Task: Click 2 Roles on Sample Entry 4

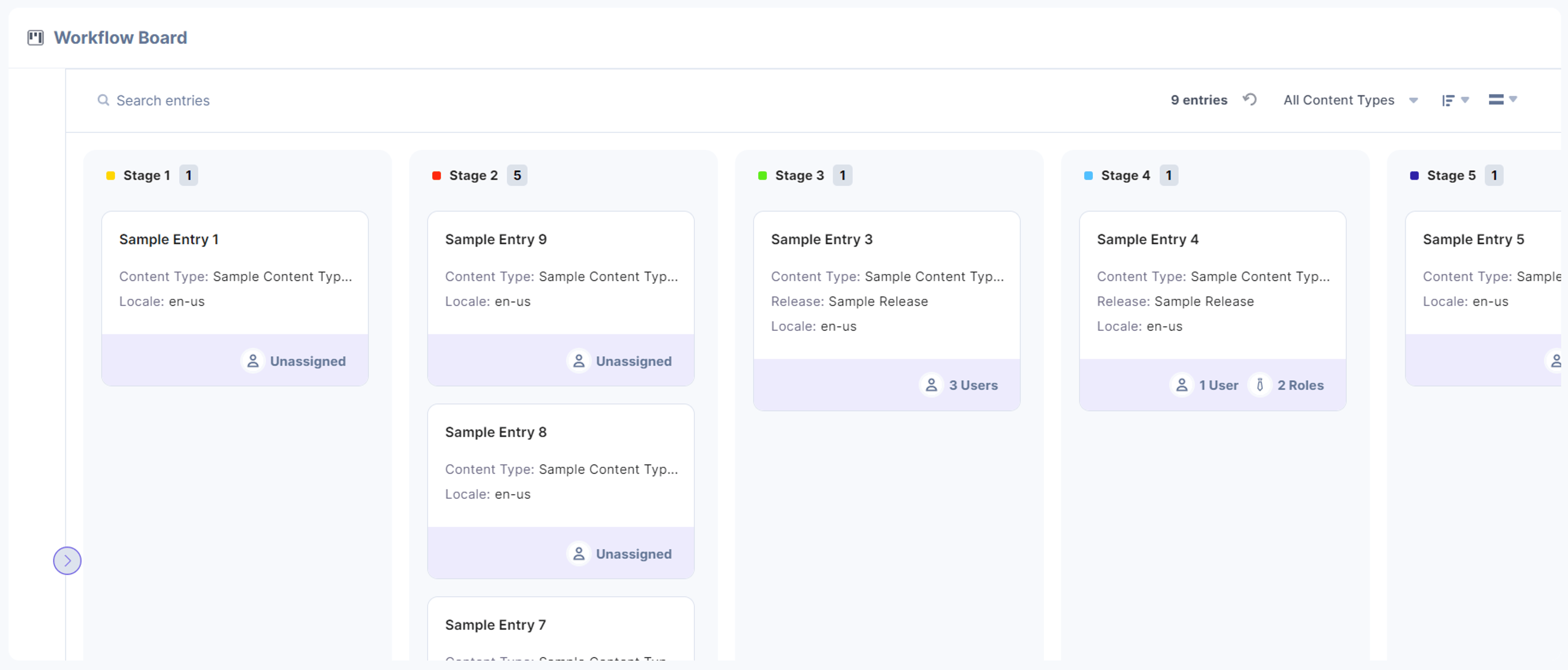Action: (1300, 386)
